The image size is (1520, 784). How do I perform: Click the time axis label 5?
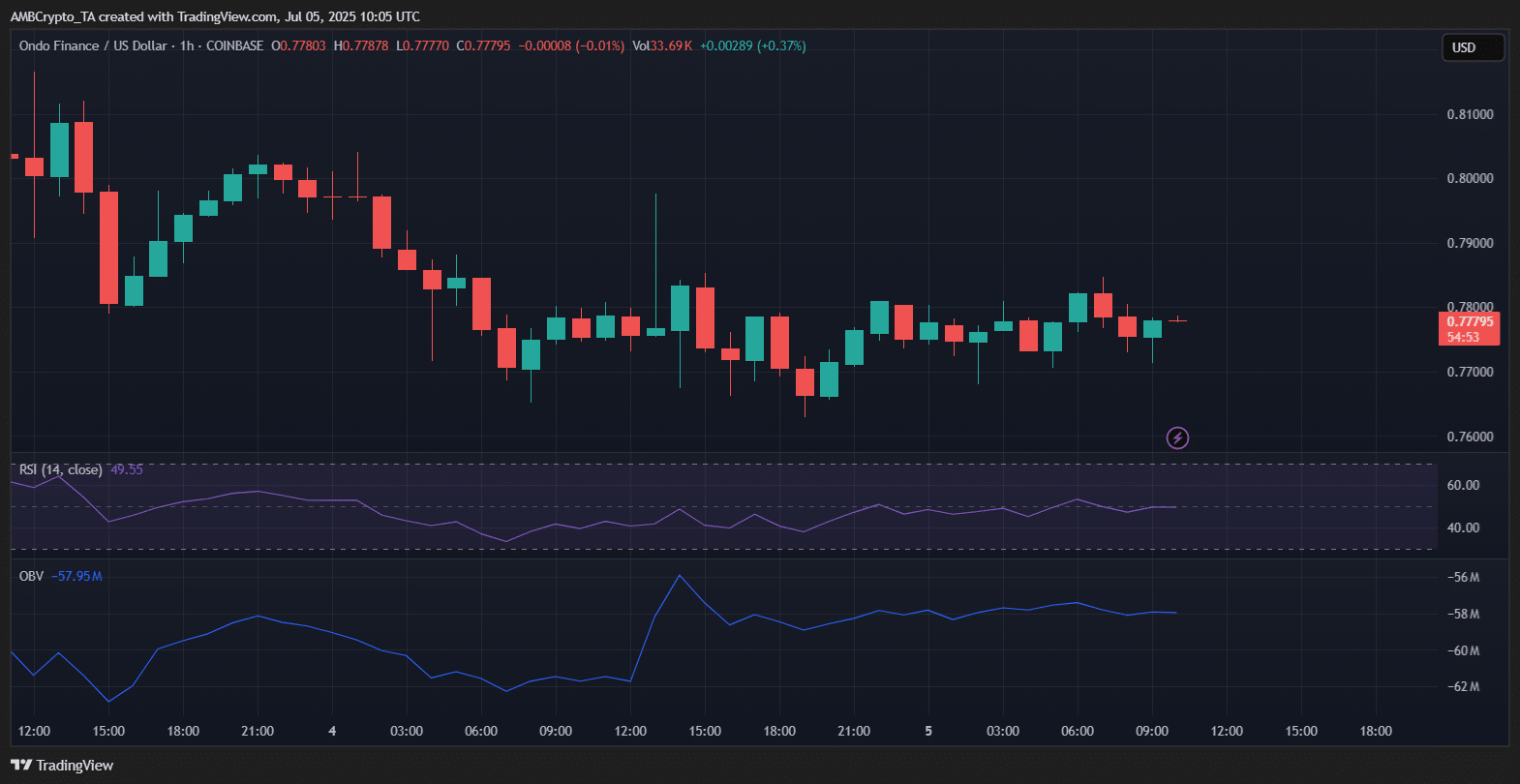click(x=928, y=731)
